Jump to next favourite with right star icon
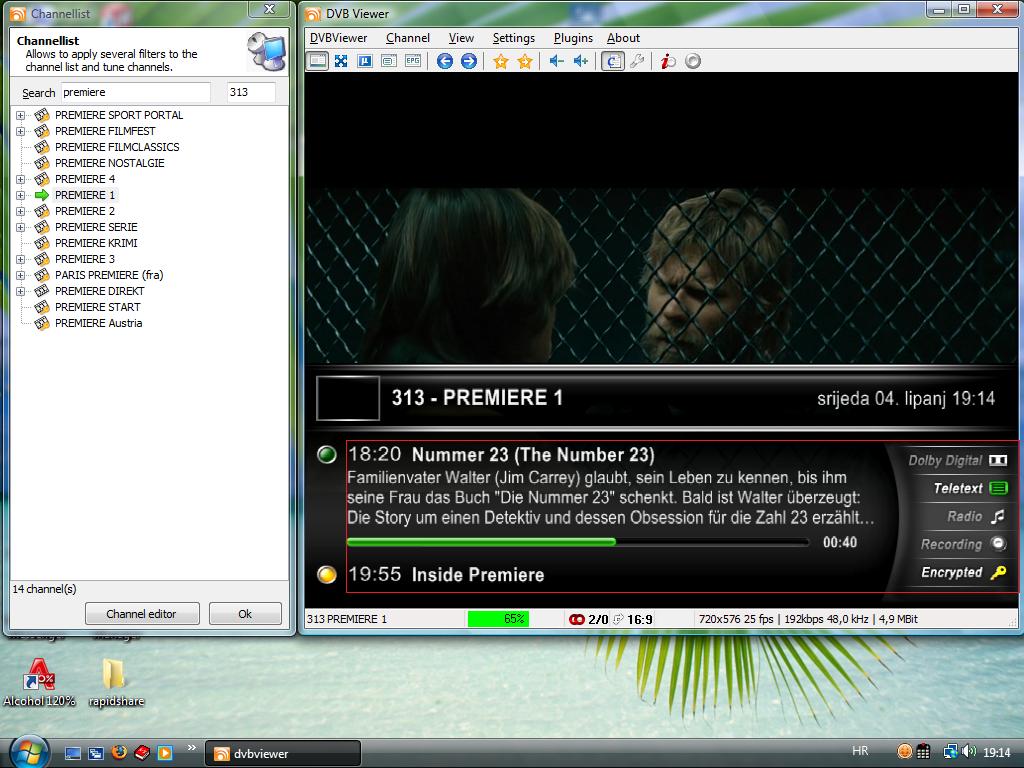The height and width of the screenshot is (768, 1024). 525,61
